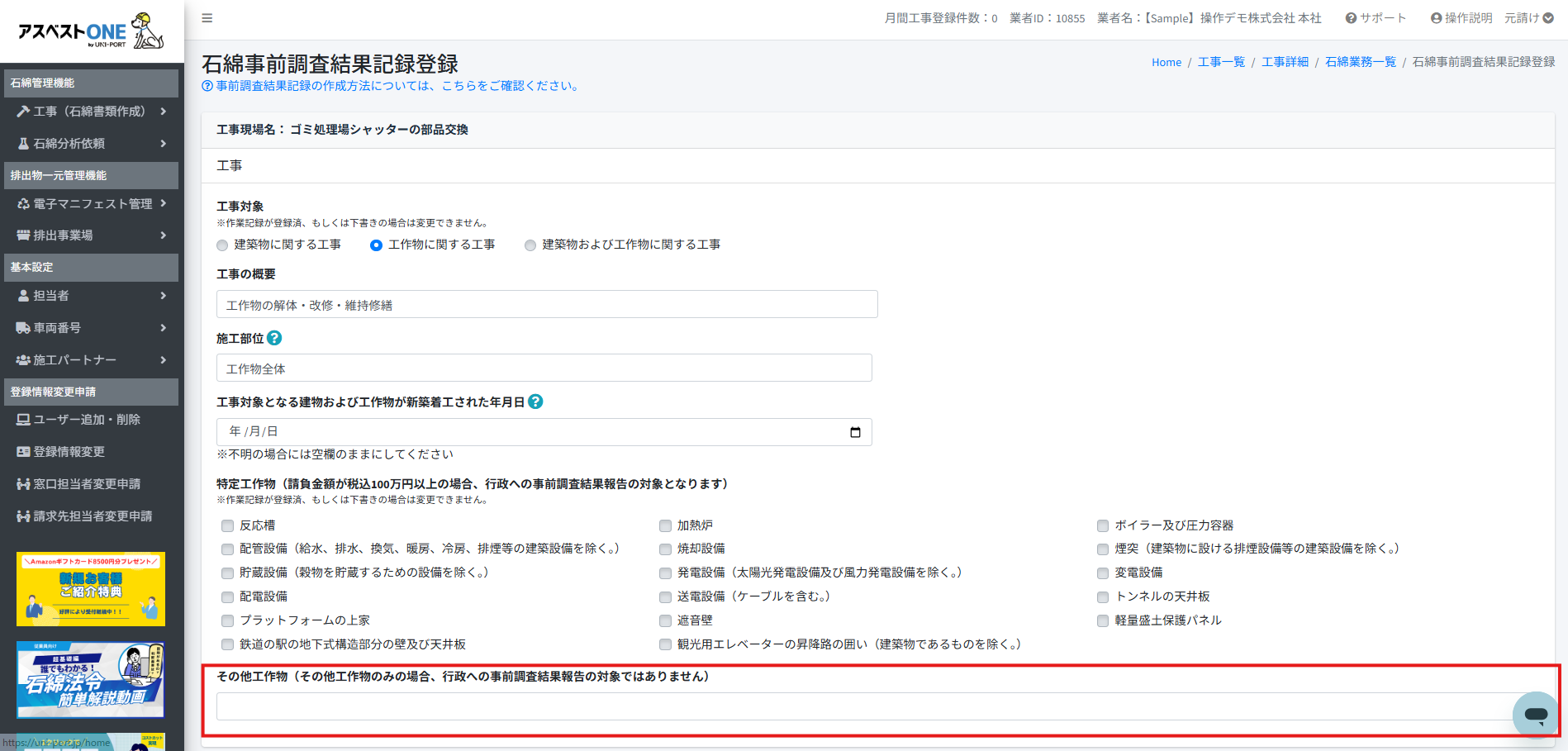Open the calendar picker icon in date field

point(855,432)
